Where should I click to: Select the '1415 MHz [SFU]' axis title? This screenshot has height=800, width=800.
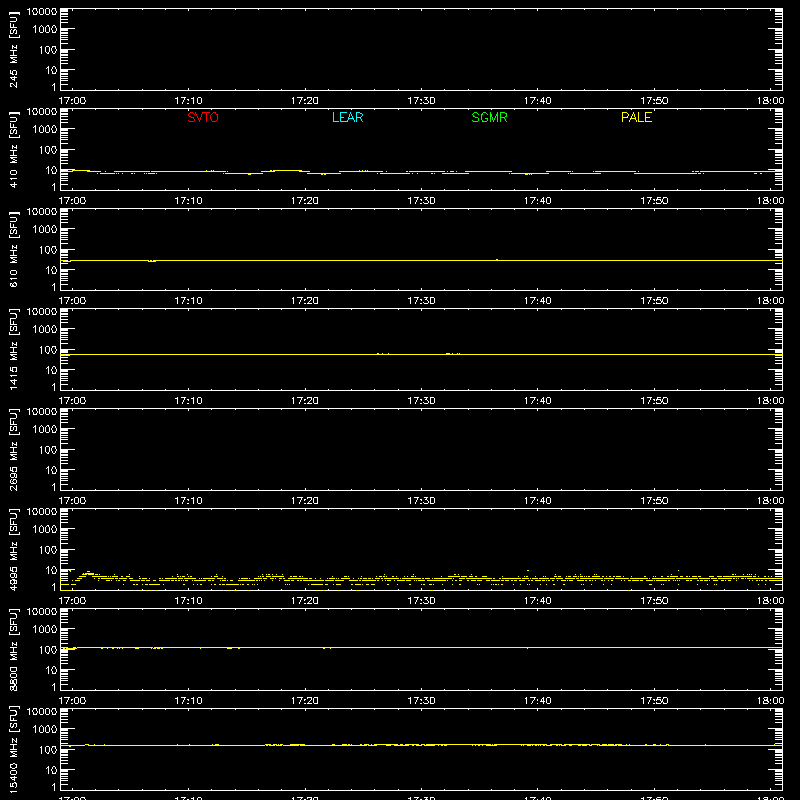(14, 349)
